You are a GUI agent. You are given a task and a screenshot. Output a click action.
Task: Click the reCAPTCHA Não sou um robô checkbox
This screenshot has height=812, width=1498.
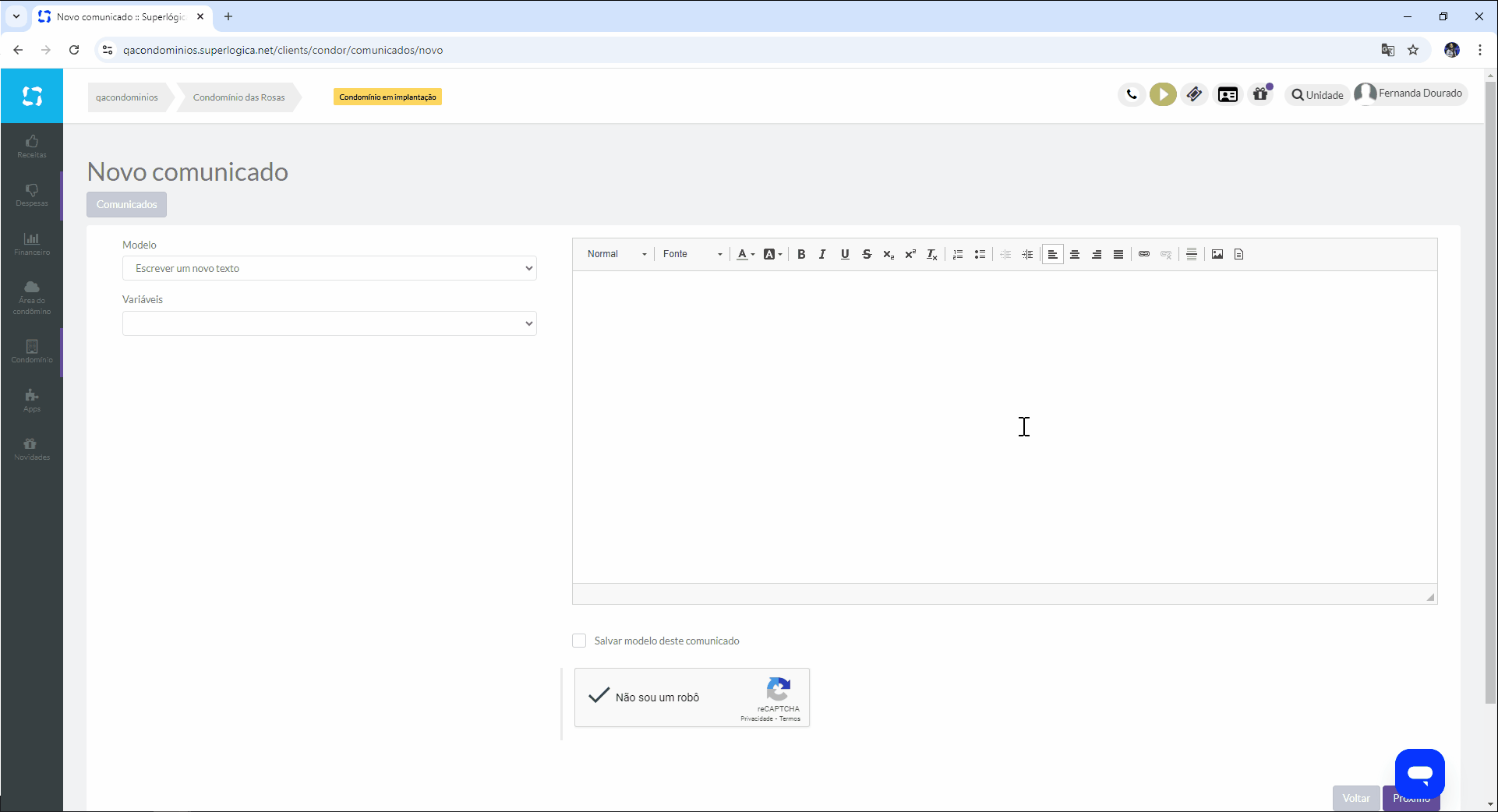tap(599, 696)
